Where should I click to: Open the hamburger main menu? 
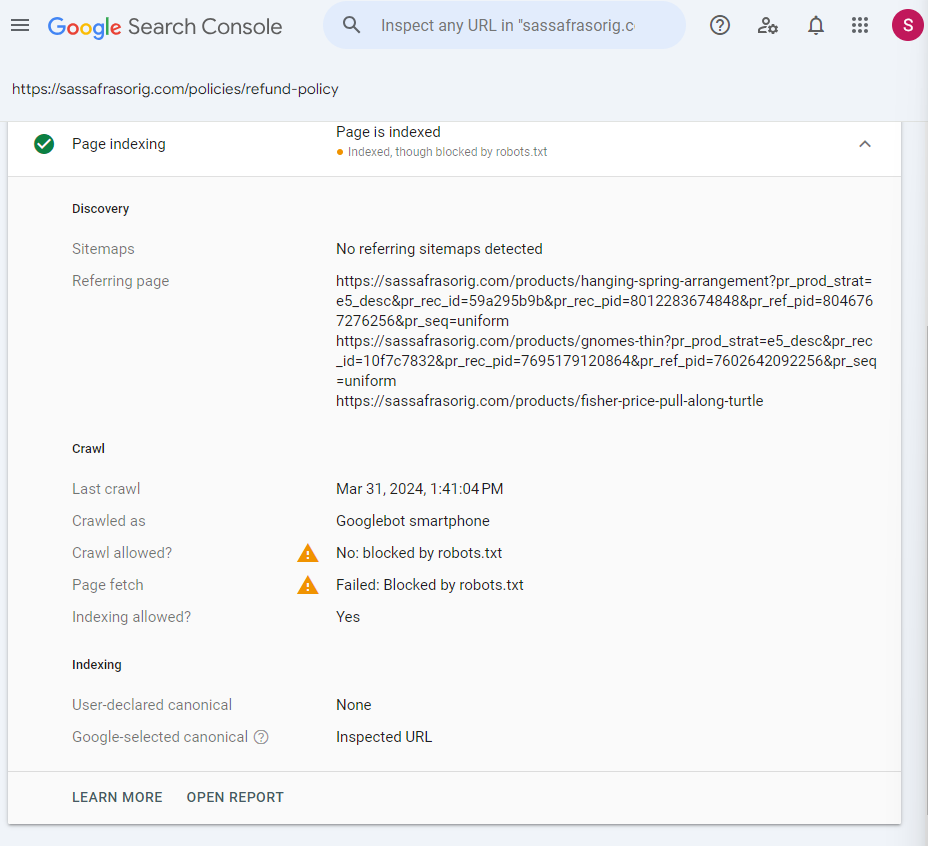point(20,25)
